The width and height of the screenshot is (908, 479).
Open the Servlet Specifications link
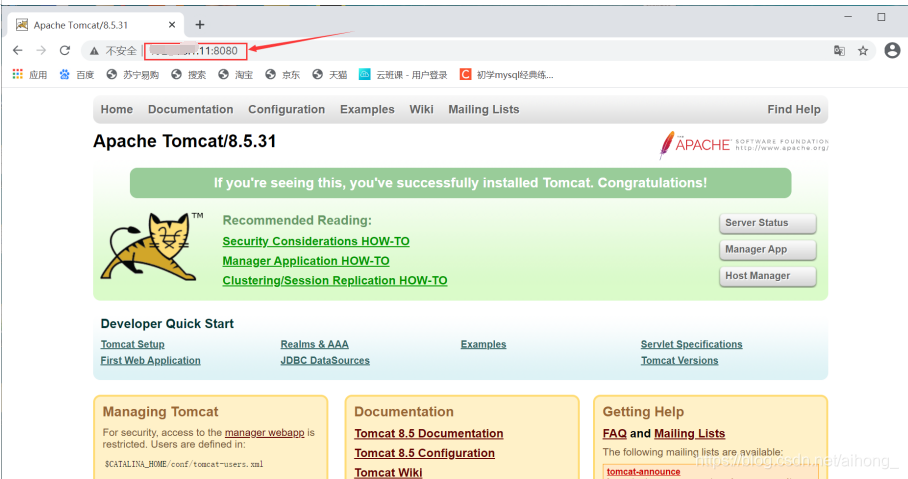click(x=691, y=344)
